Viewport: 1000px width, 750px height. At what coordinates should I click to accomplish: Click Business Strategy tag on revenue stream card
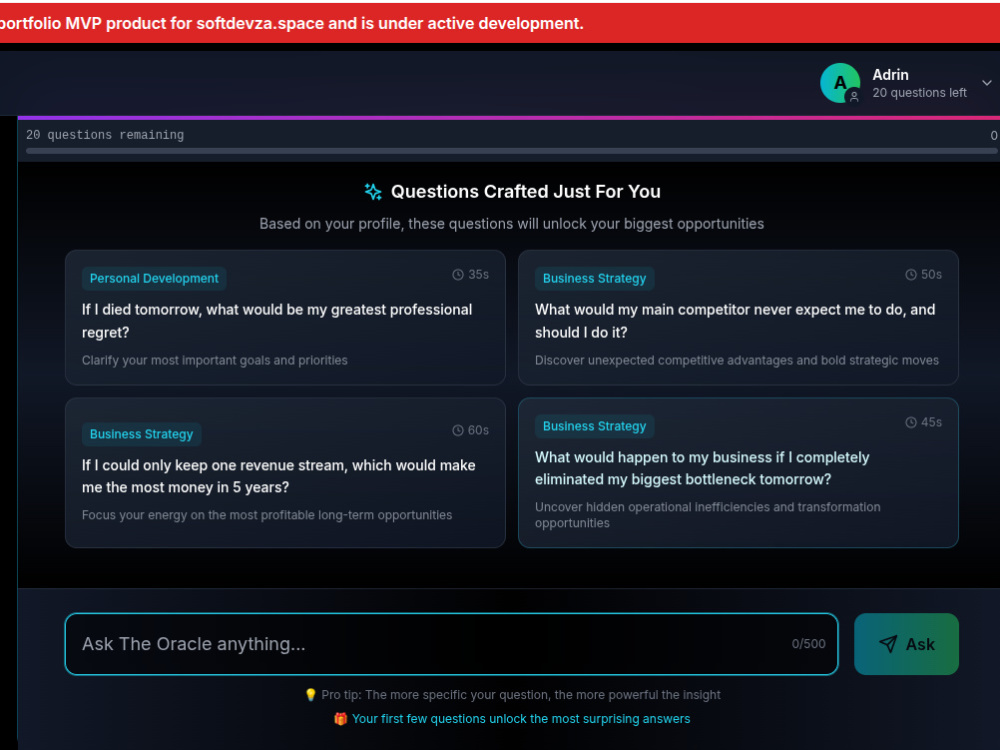pos(142,434)
